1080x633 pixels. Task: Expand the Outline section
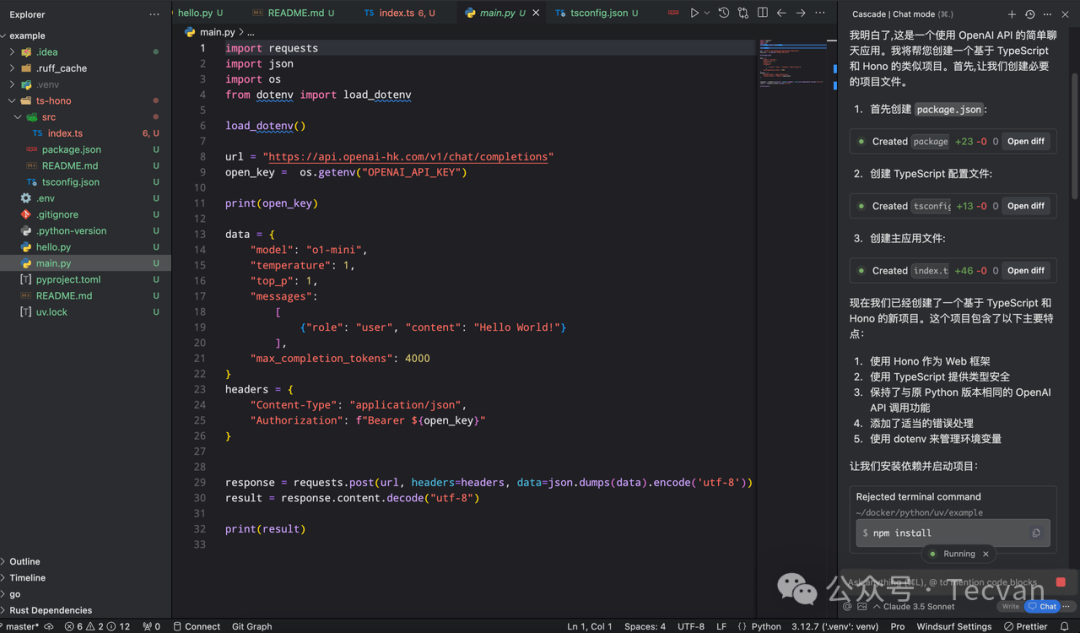click(25, 562)
